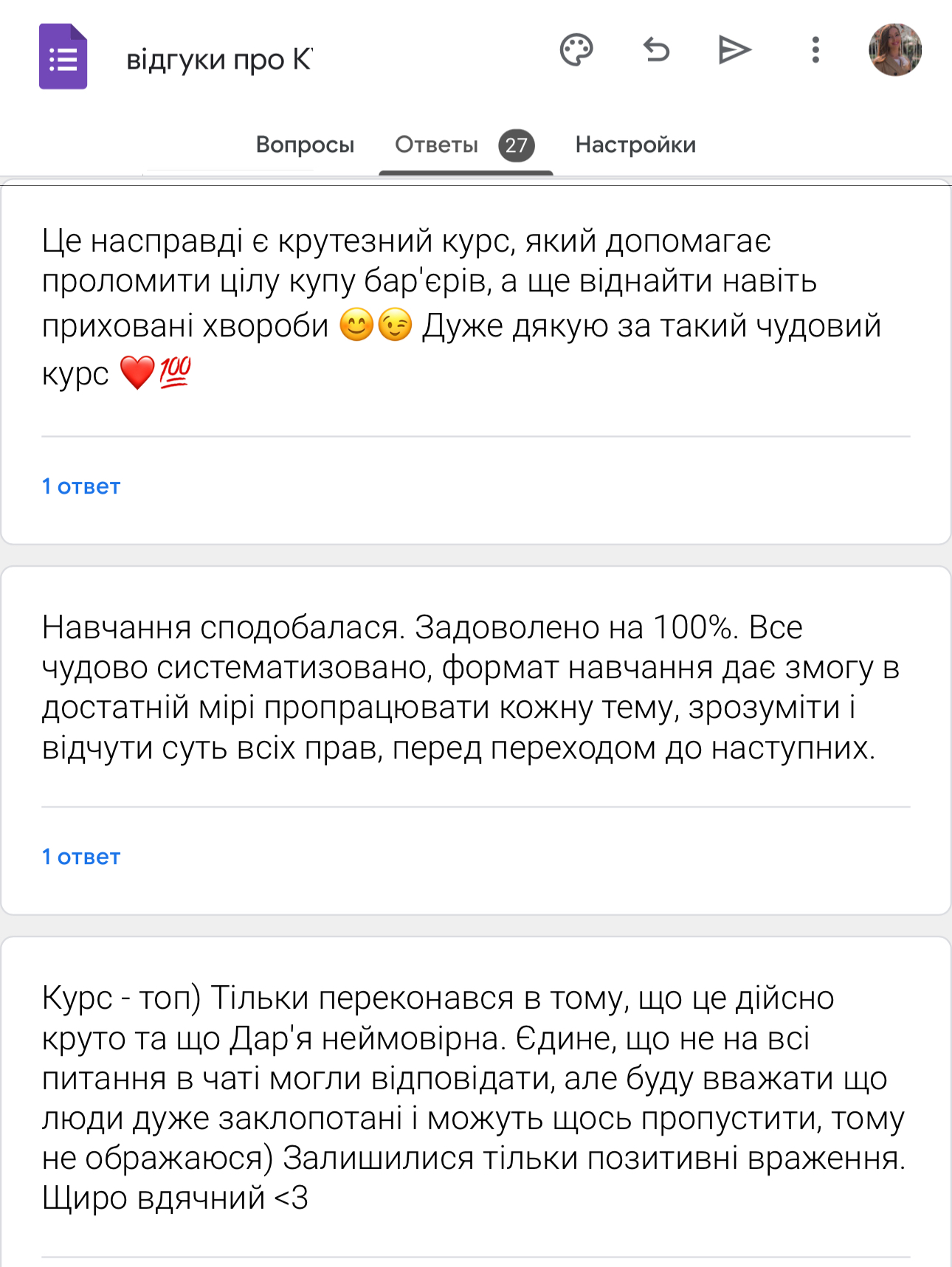Screen dimensions: 952x1267
Task: Open the theme customization palette
Action: 576,50
